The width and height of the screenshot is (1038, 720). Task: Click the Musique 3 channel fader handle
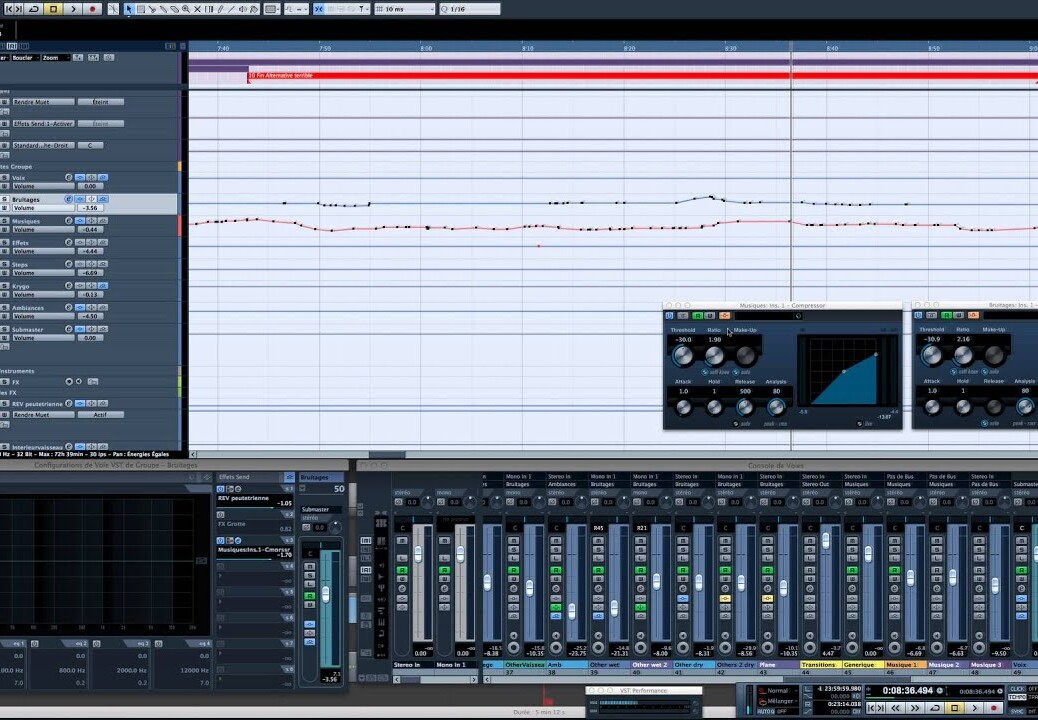995,586
